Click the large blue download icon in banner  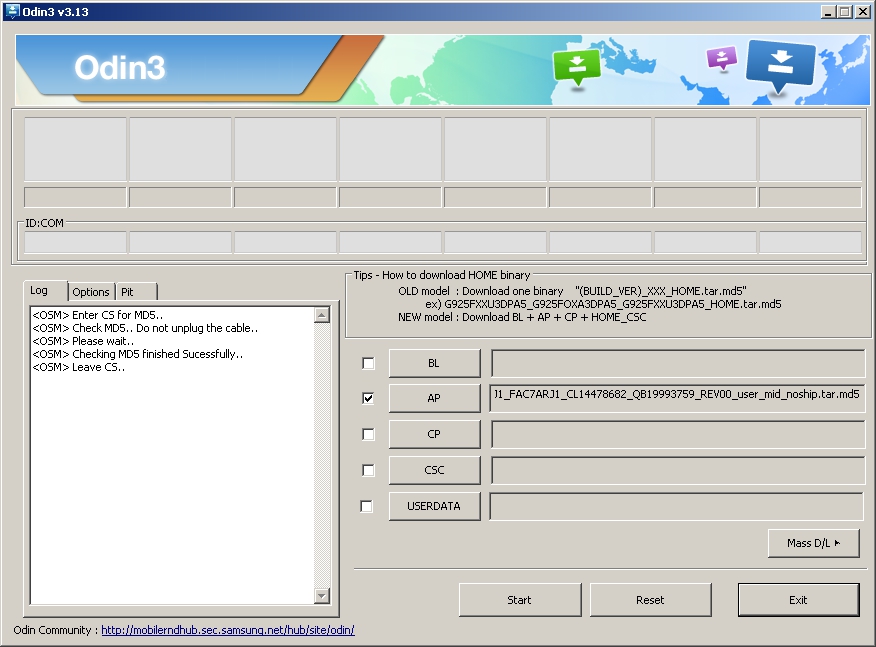[780, 65]
